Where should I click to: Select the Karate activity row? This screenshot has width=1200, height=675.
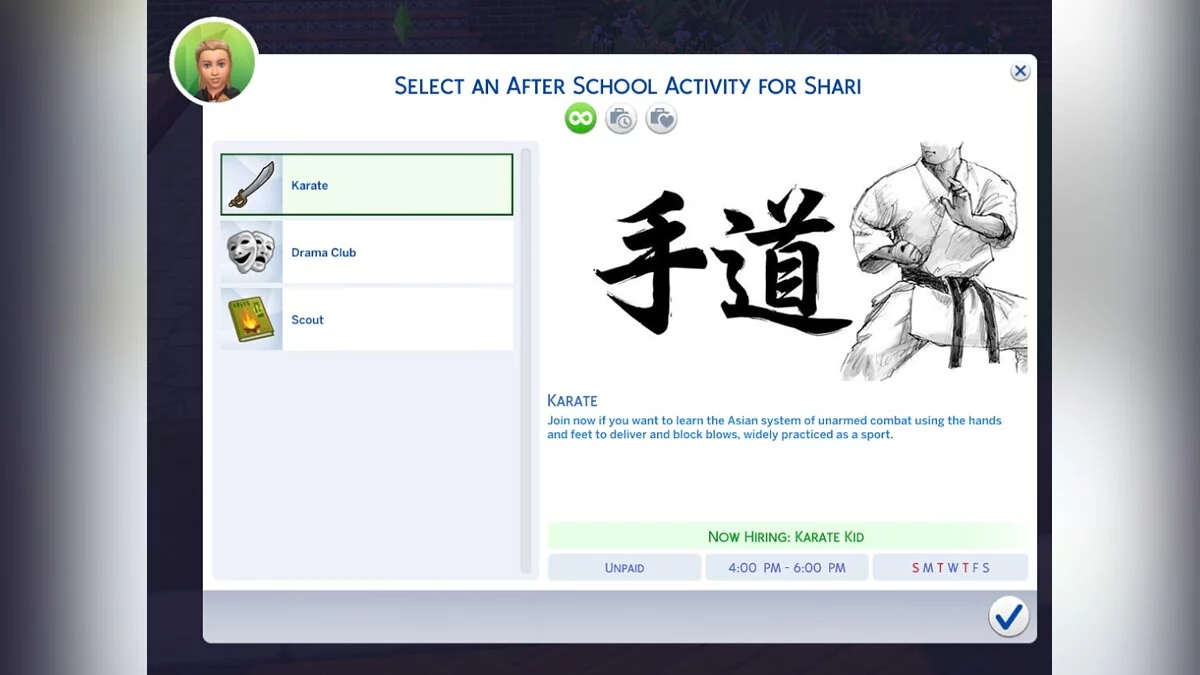point(367,185)
